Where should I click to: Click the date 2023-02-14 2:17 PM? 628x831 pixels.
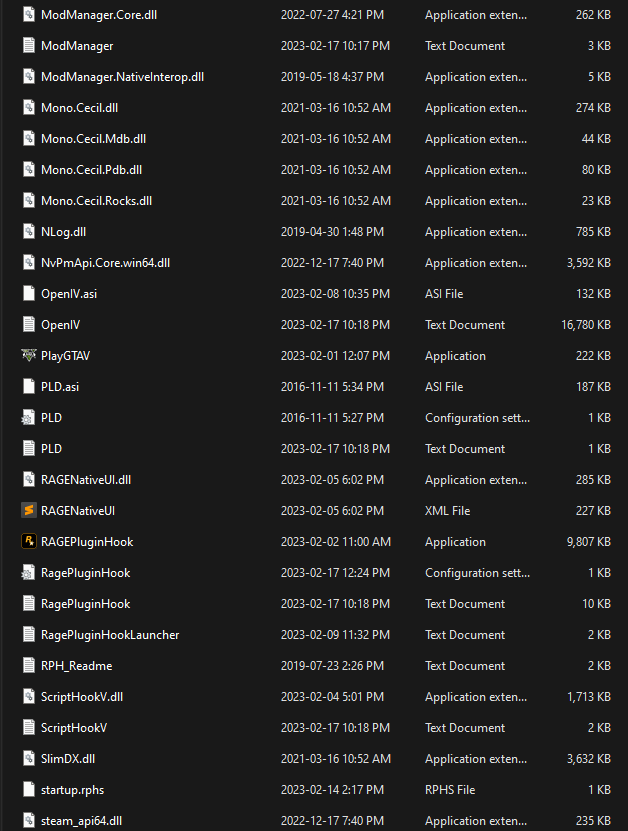[332, 790]
